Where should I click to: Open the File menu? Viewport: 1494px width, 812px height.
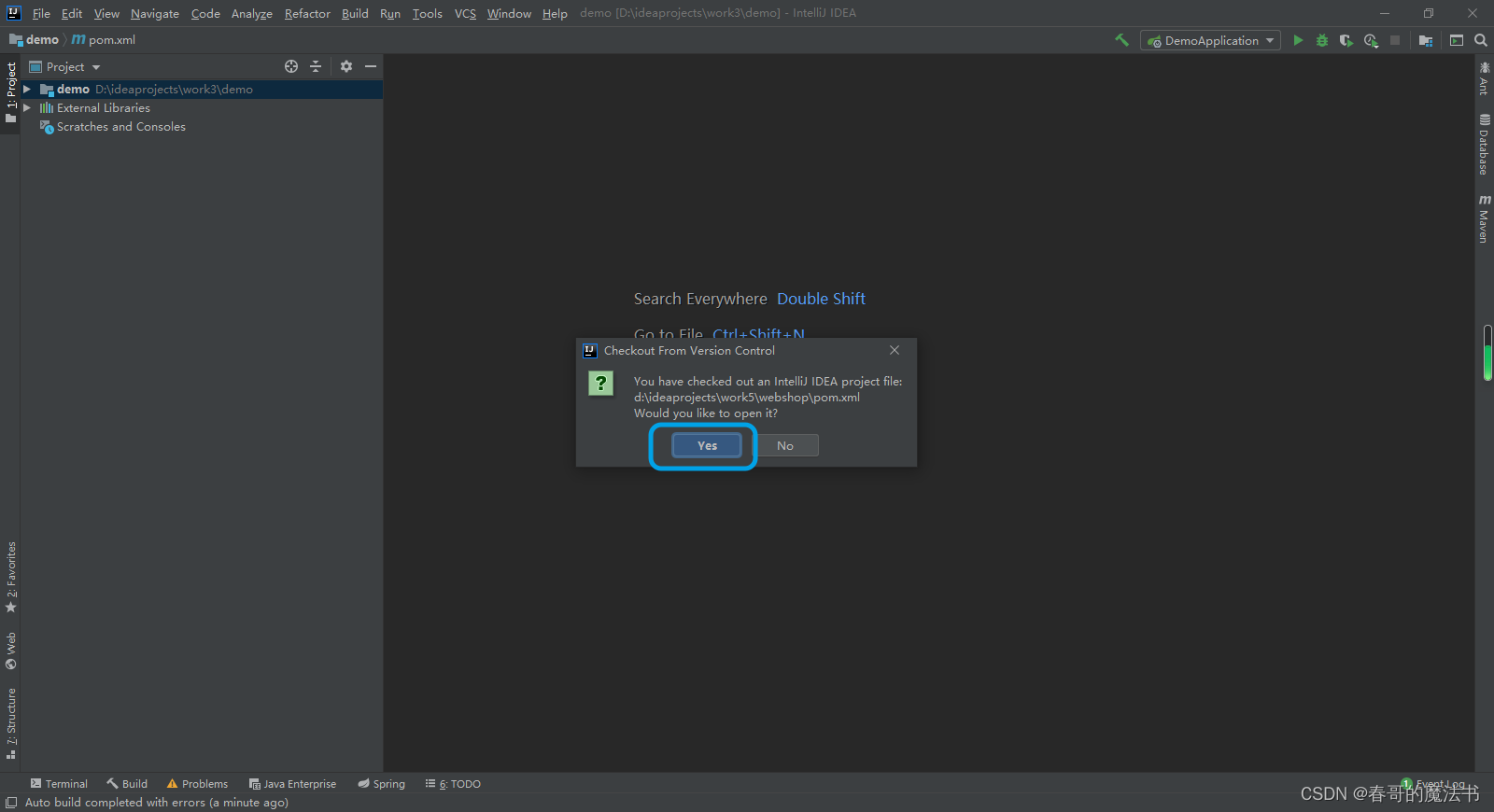pyautogui.click(x=41, y=13)
